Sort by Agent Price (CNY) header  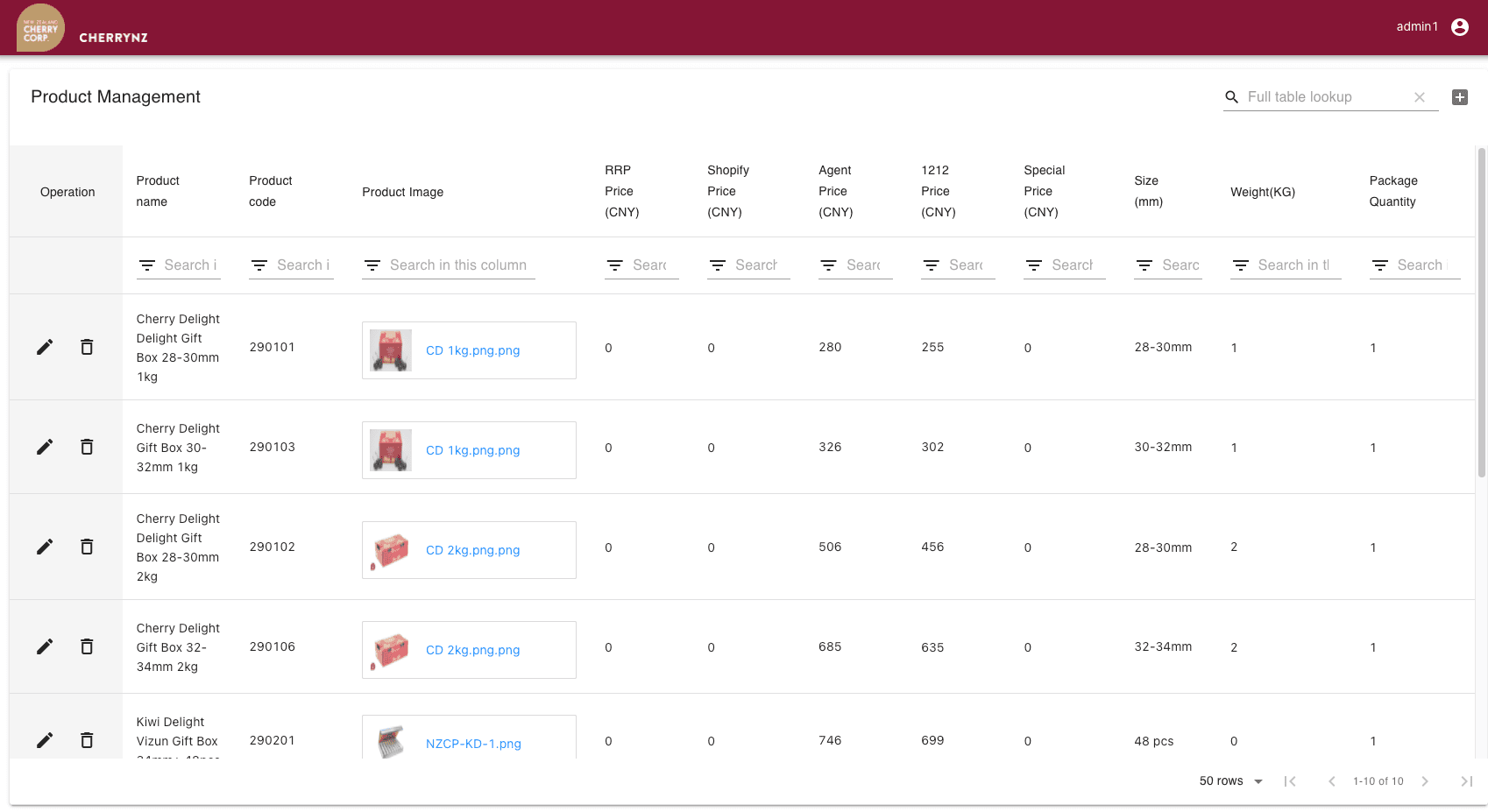[x=835, y=191]
